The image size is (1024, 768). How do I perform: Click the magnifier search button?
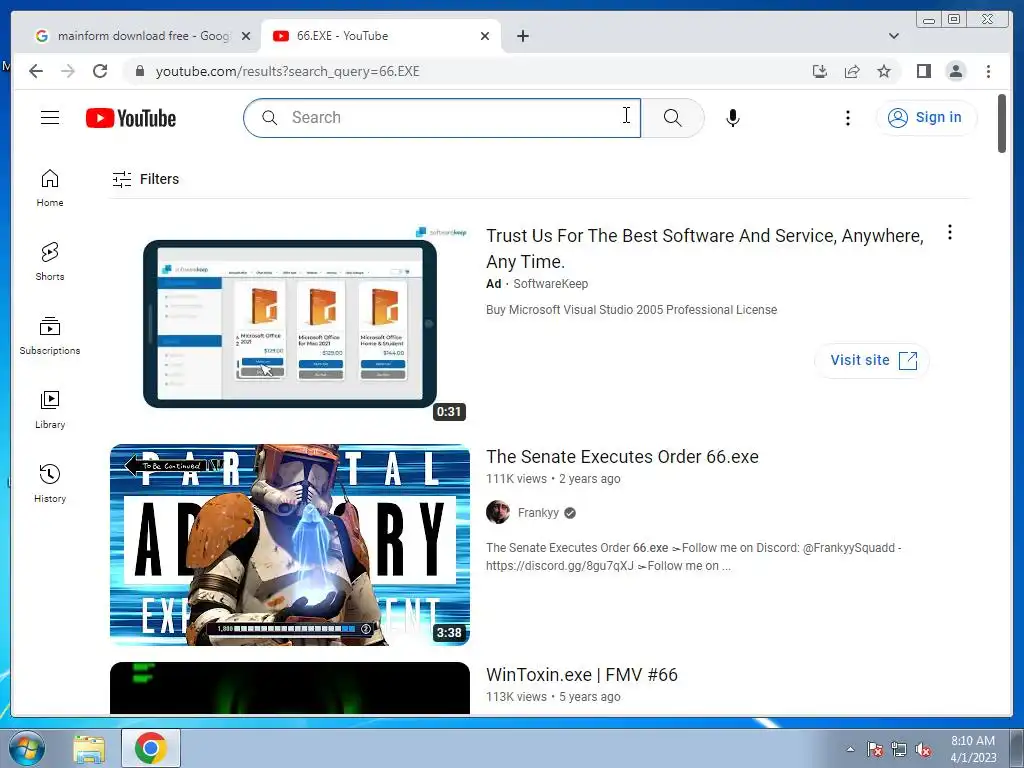pos(672,118)
